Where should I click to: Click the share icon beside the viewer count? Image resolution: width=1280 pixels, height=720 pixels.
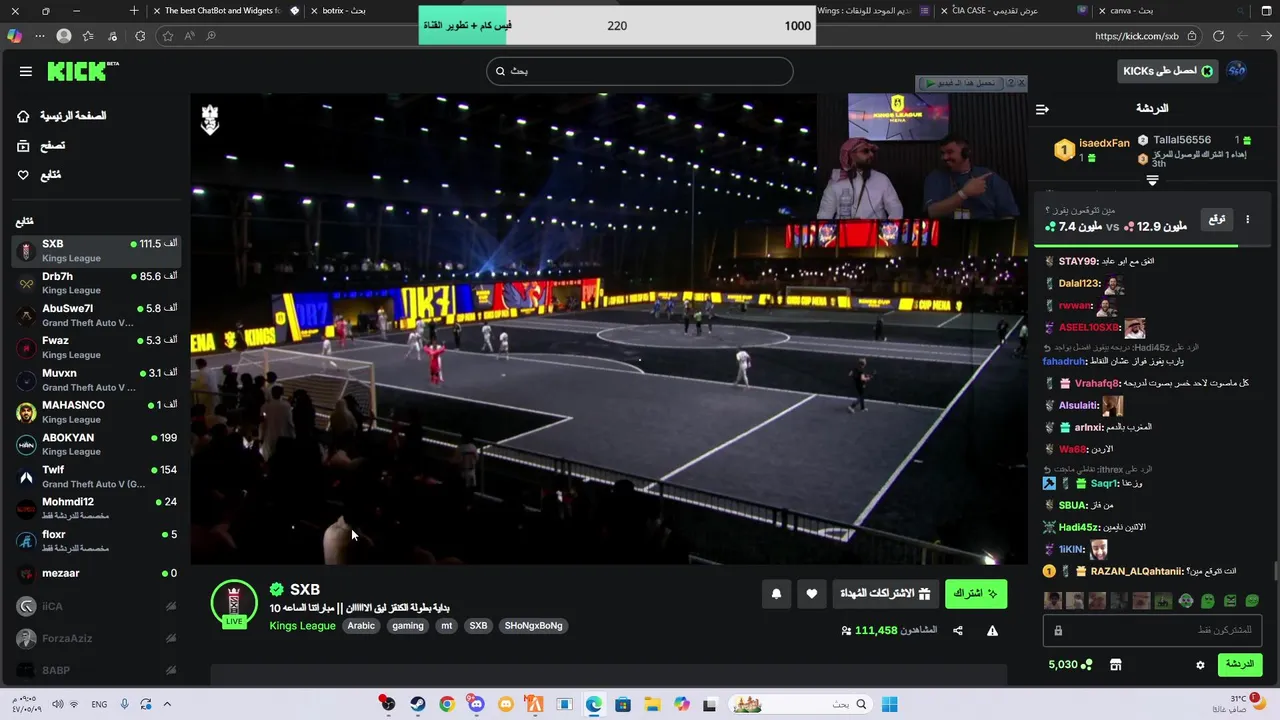(958, 631)
